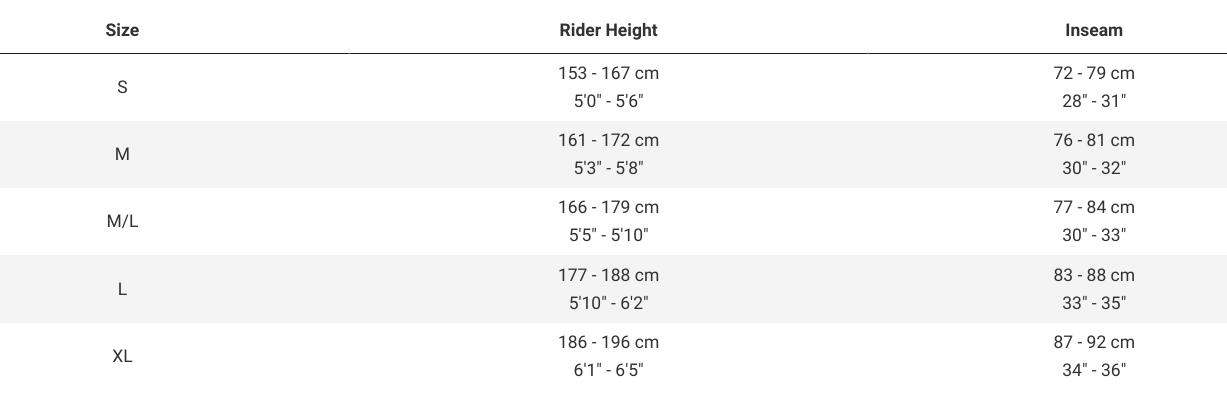The image size is (1227, 409).
Task: Select the L size row label
Action: [x=122, y=289]
